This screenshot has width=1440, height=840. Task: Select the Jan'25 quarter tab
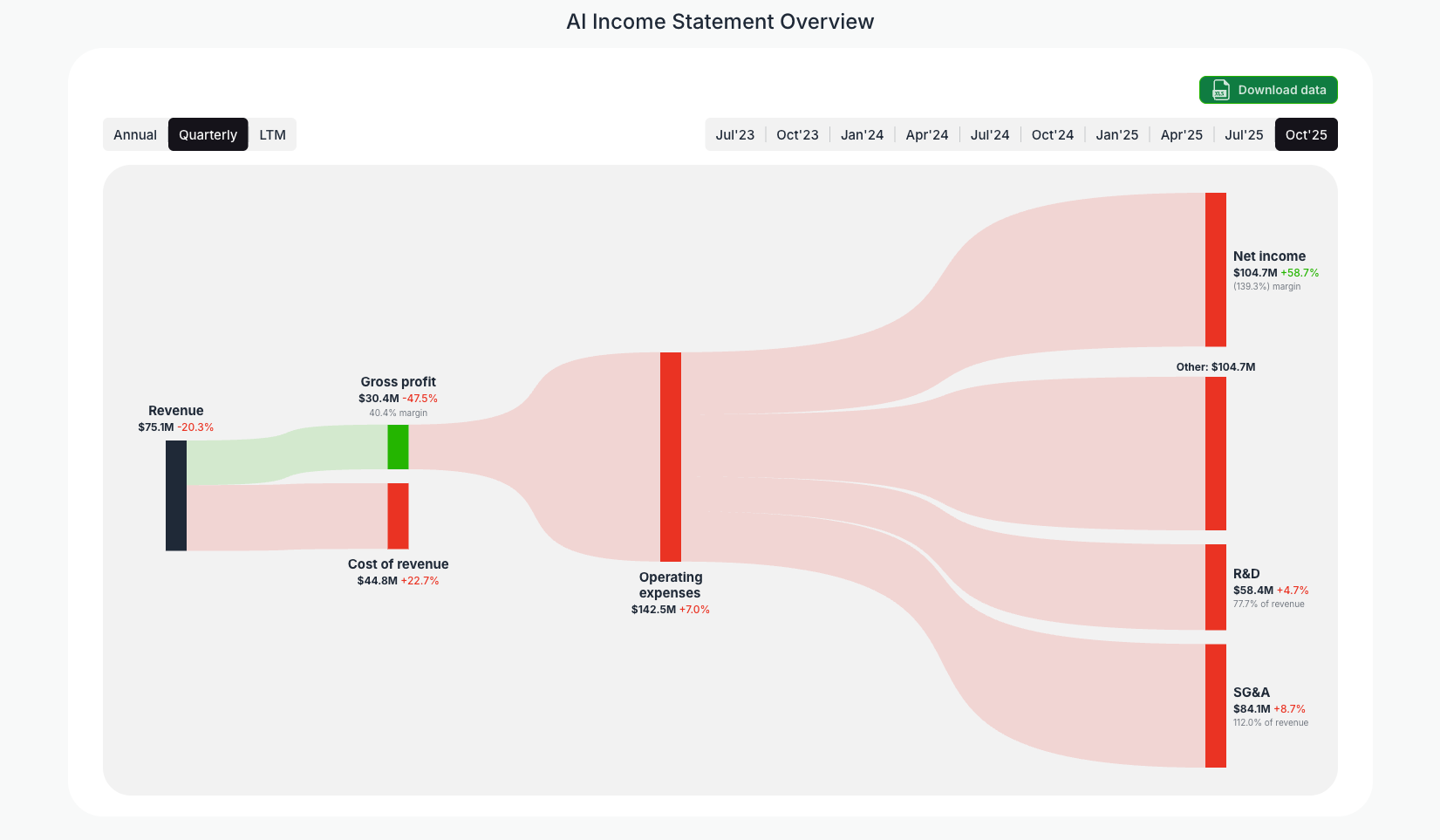click(1116, 134)
